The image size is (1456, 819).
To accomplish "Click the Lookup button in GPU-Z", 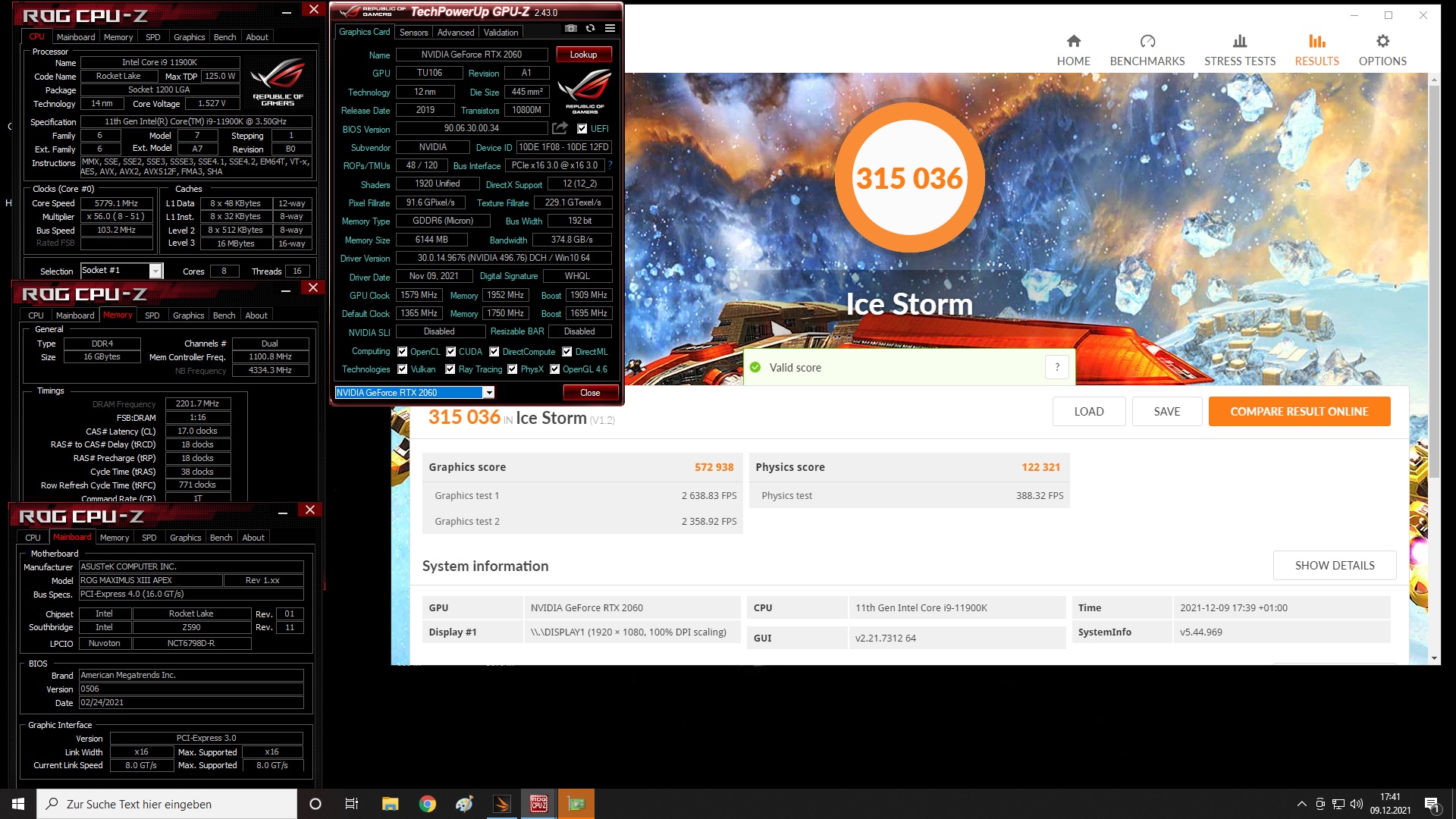I will tap(583, 55).
